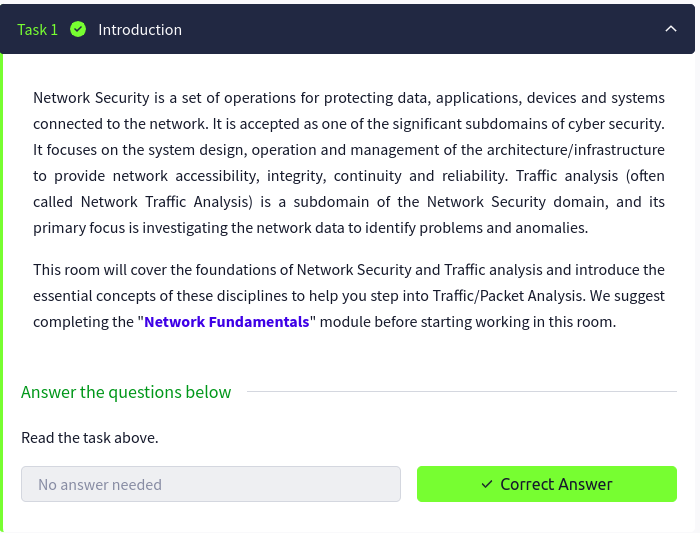This screenshot has width=700, height=533.
Task: Focus the "No answer needed" input field
Action: point(210,484)
